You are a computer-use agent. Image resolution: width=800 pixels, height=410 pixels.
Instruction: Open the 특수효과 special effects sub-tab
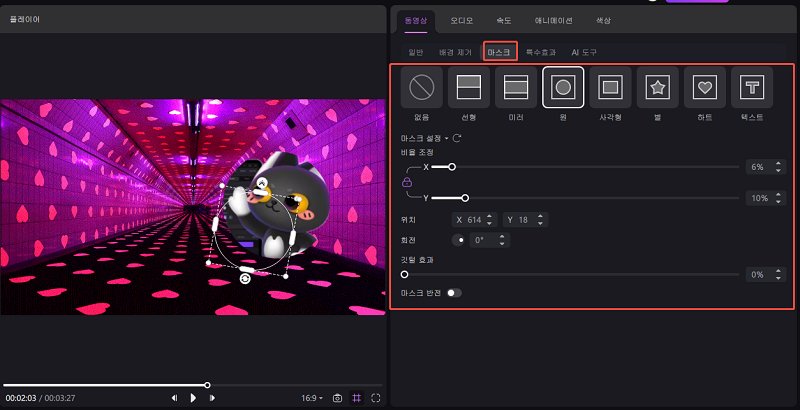coord(541,52)
